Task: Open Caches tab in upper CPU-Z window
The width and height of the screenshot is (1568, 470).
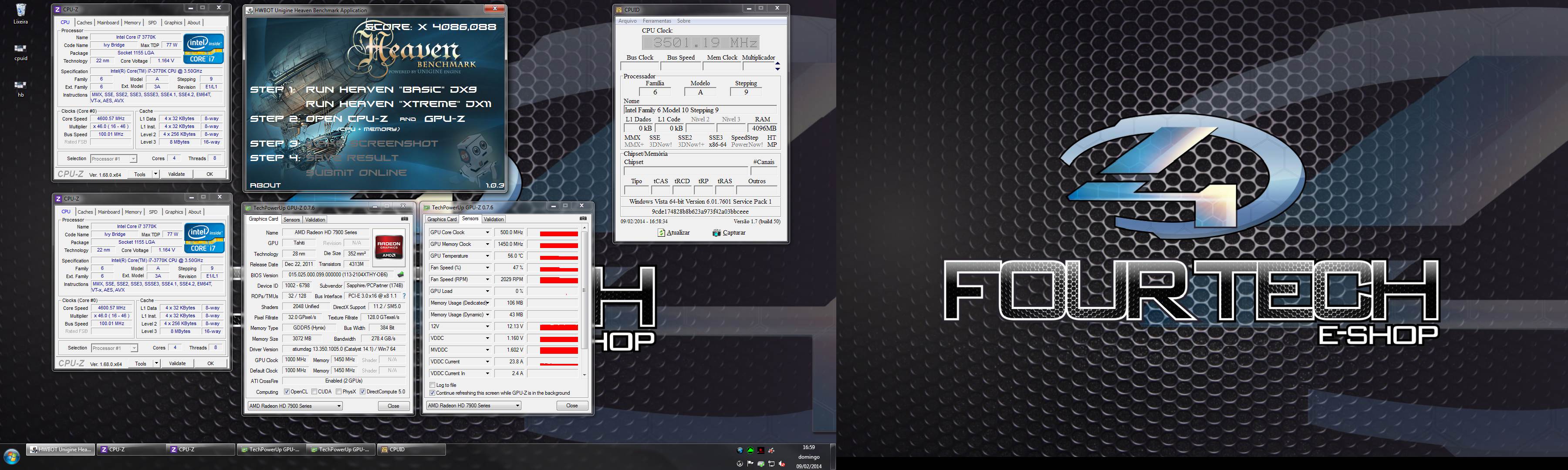Action: [x=84, y=23]
